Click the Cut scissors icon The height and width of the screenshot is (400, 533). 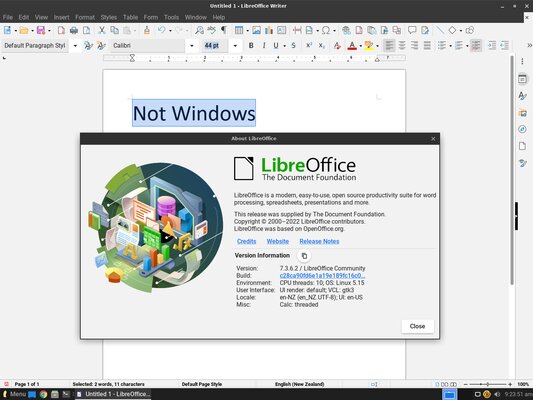(102, 30)
